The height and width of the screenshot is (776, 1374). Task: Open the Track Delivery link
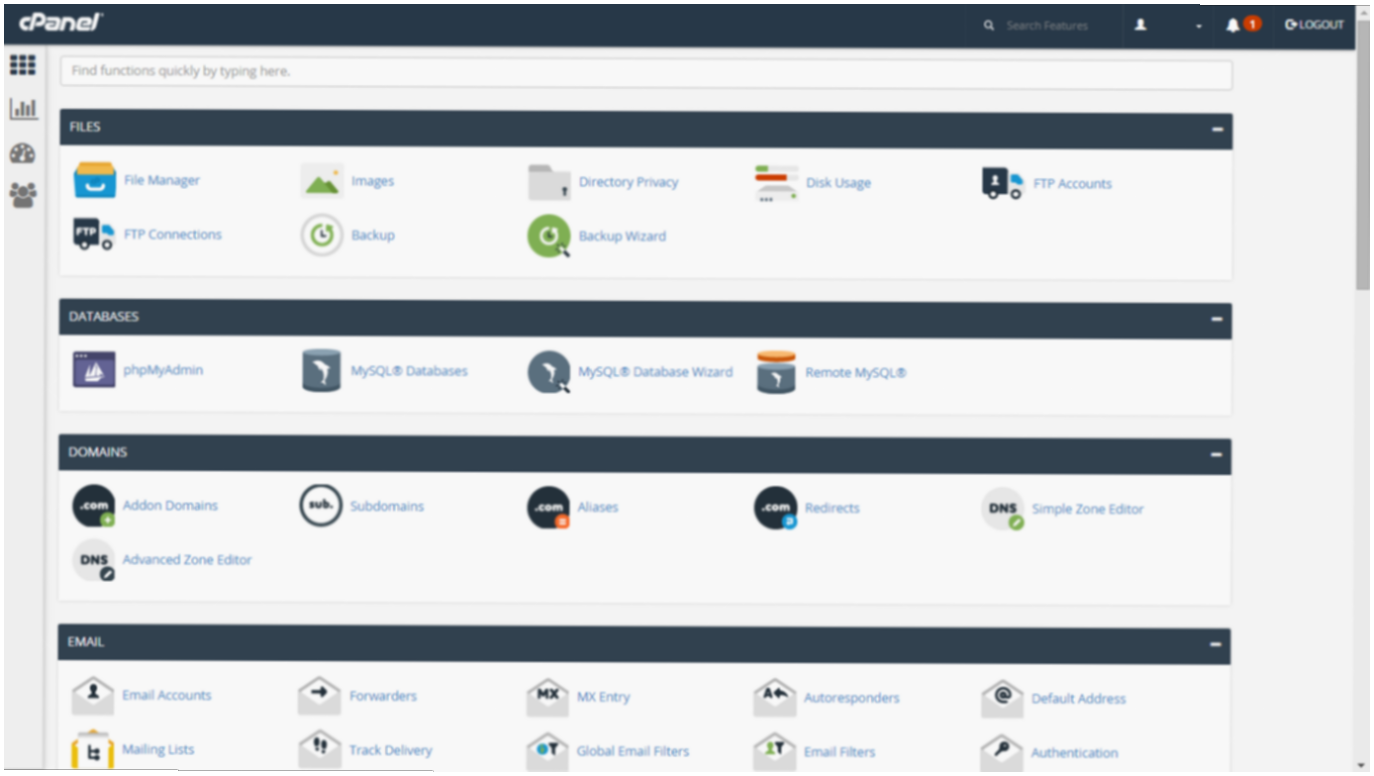coord(391,750)
